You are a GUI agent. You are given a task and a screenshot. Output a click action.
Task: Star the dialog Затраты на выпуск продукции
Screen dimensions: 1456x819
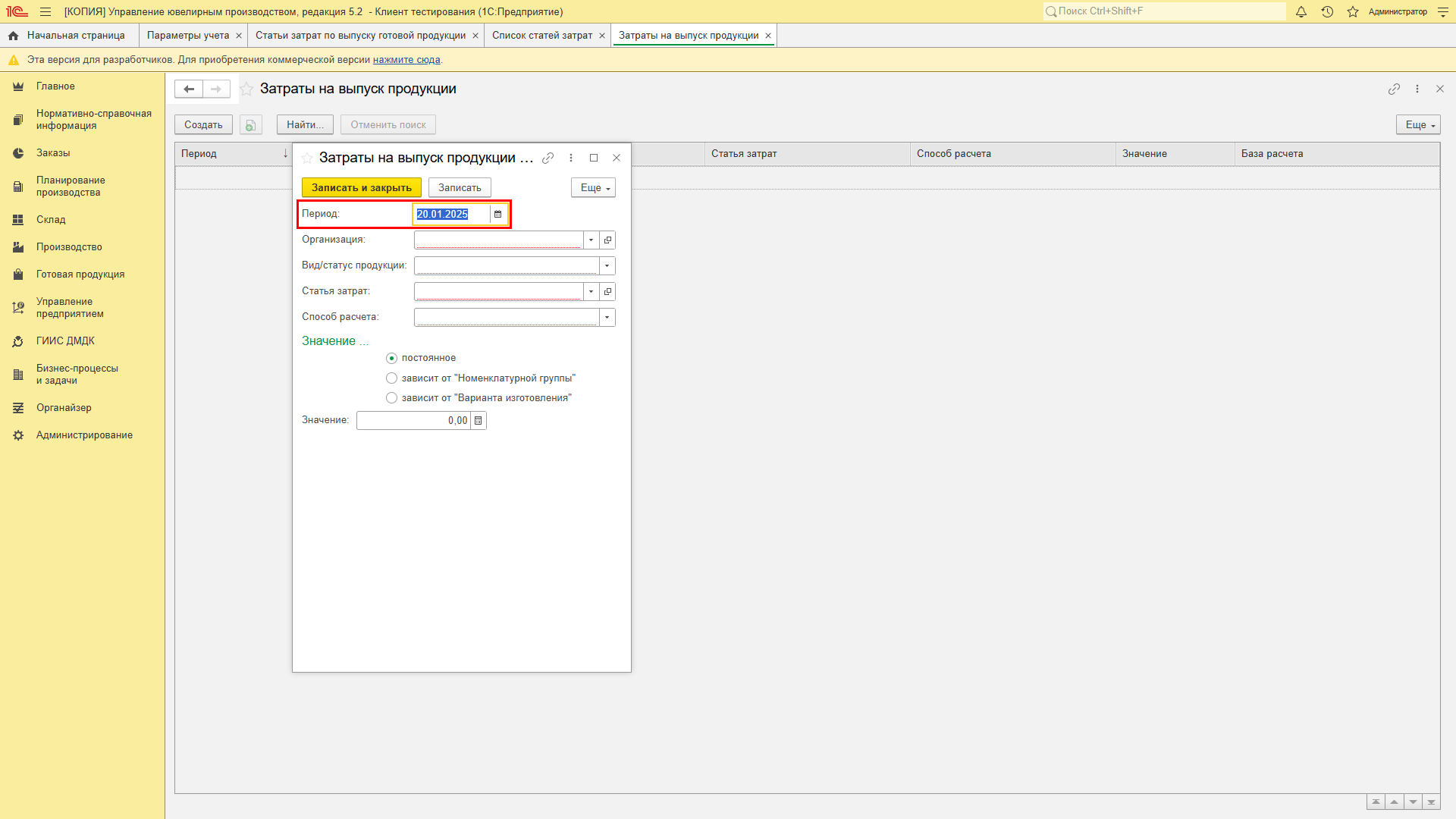click(x=307, y=158)
